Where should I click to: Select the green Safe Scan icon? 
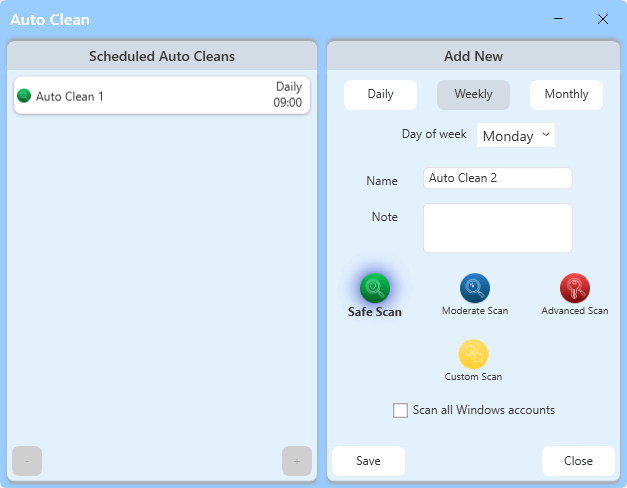point(374,288)
